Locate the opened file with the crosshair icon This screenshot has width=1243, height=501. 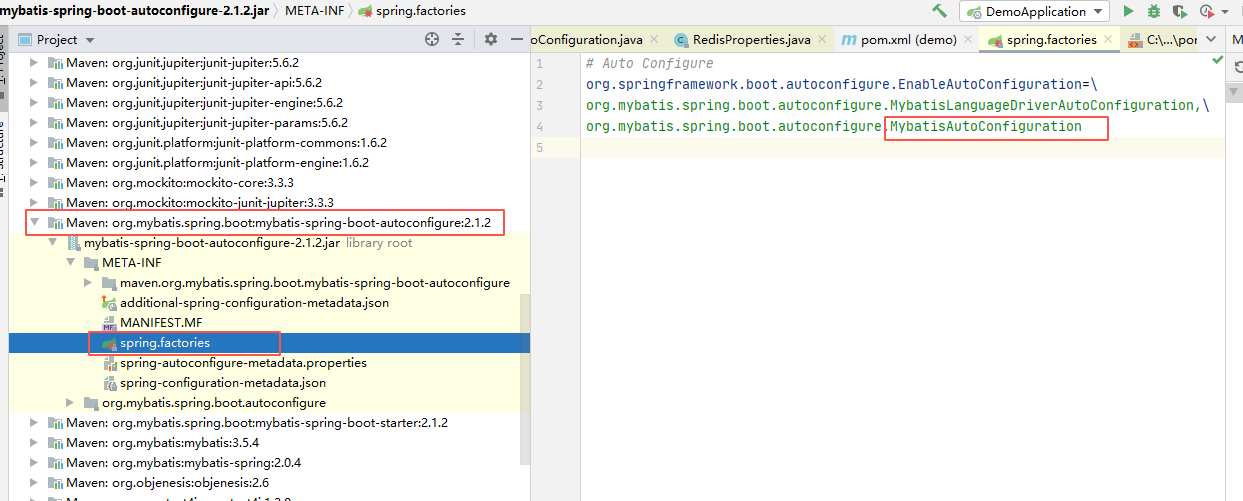click(432, 39)
